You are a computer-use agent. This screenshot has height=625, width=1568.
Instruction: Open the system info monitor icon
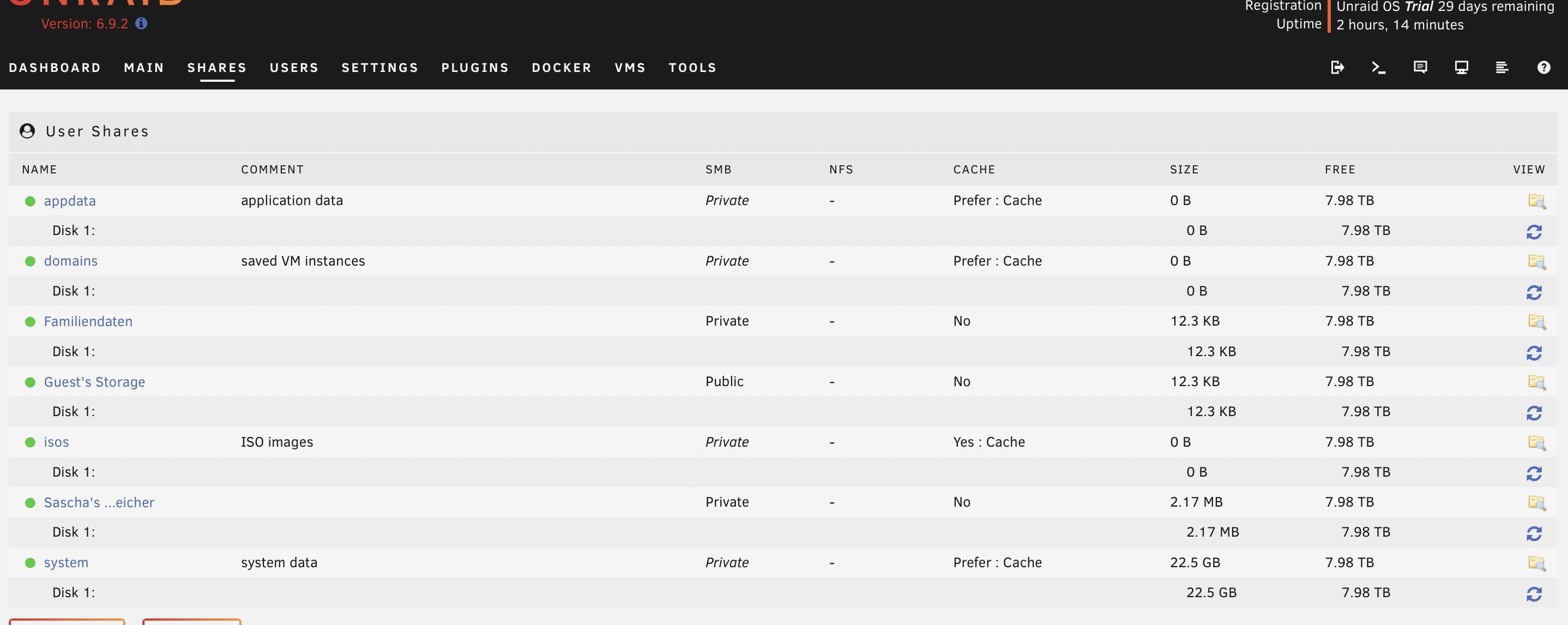1461,67
